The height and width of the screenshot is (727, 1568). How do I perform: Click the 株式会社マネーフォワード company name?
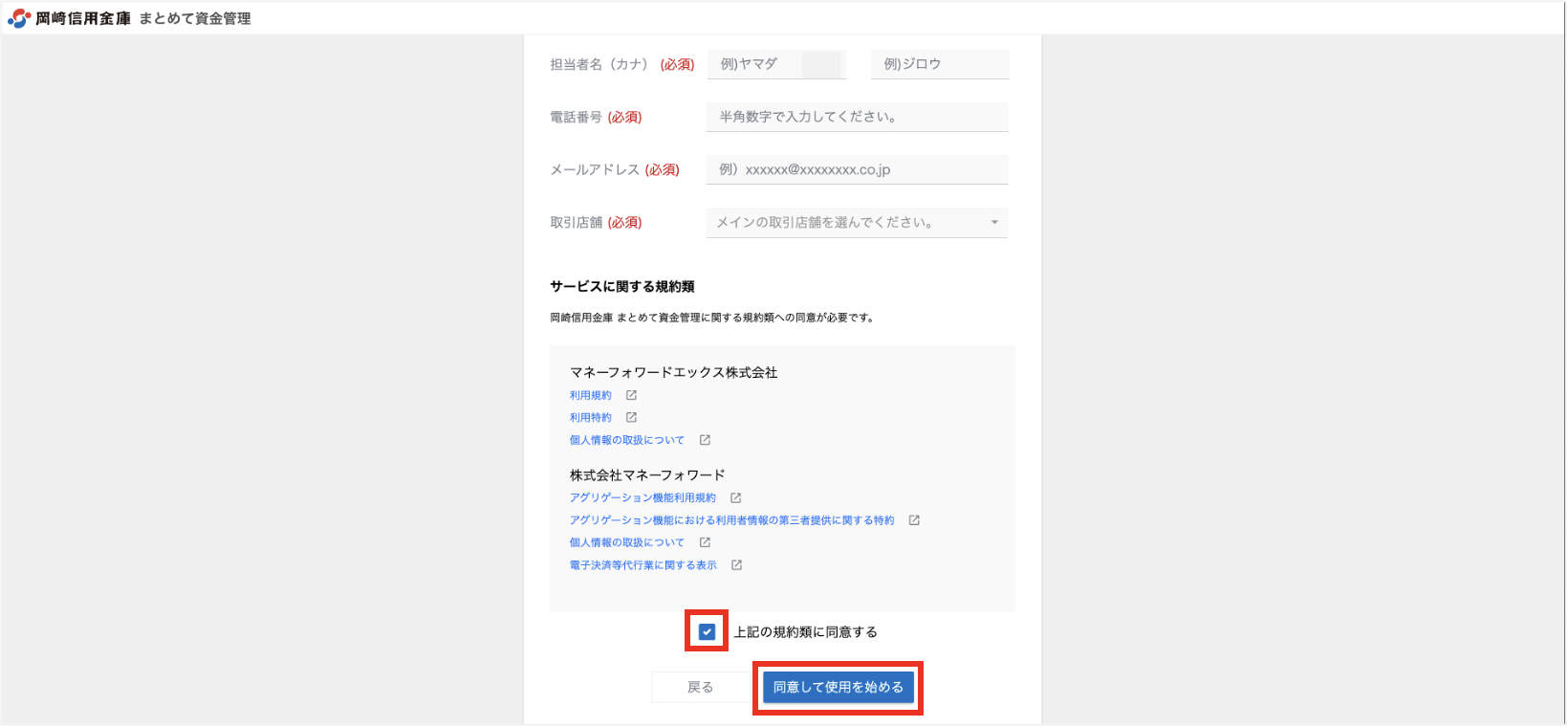click(x=647, y=474)
